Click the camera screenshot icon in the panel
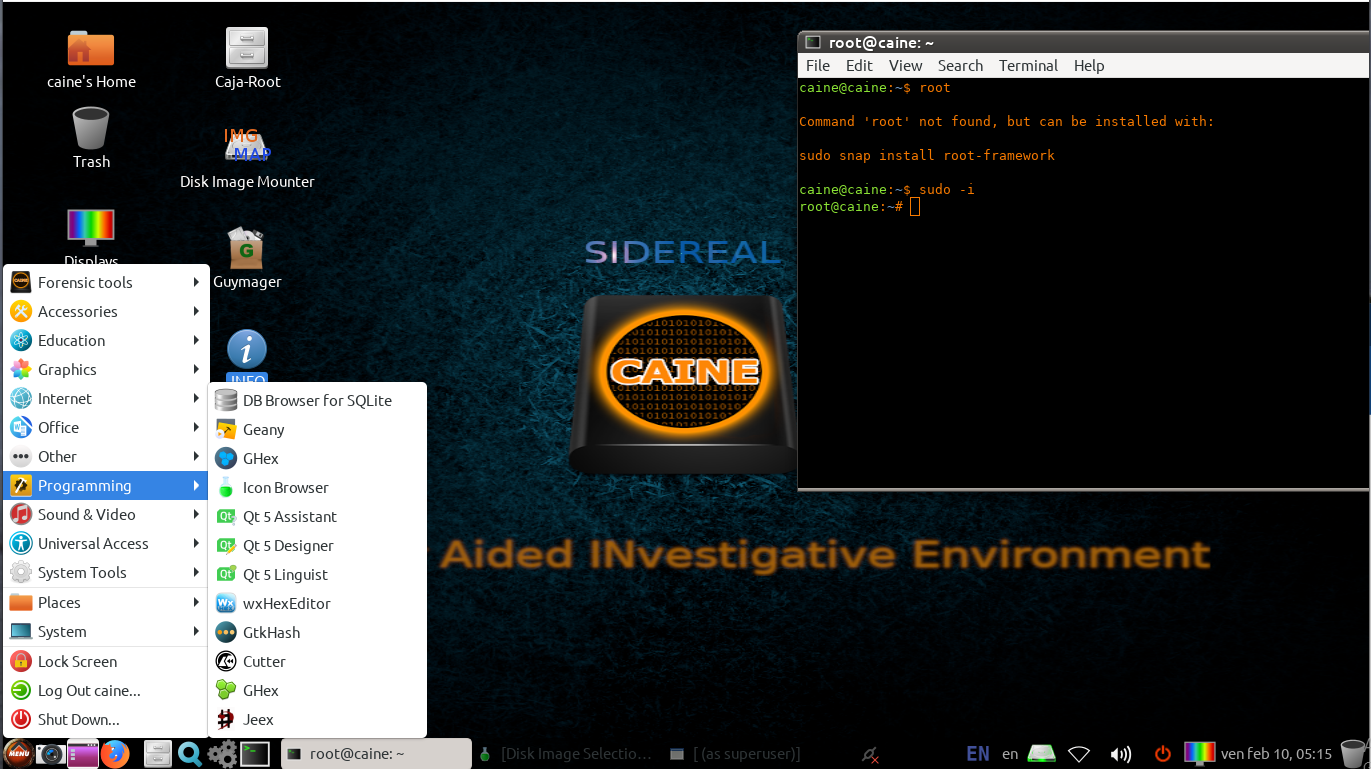1371x769 pixels. [x=49, y=753]
